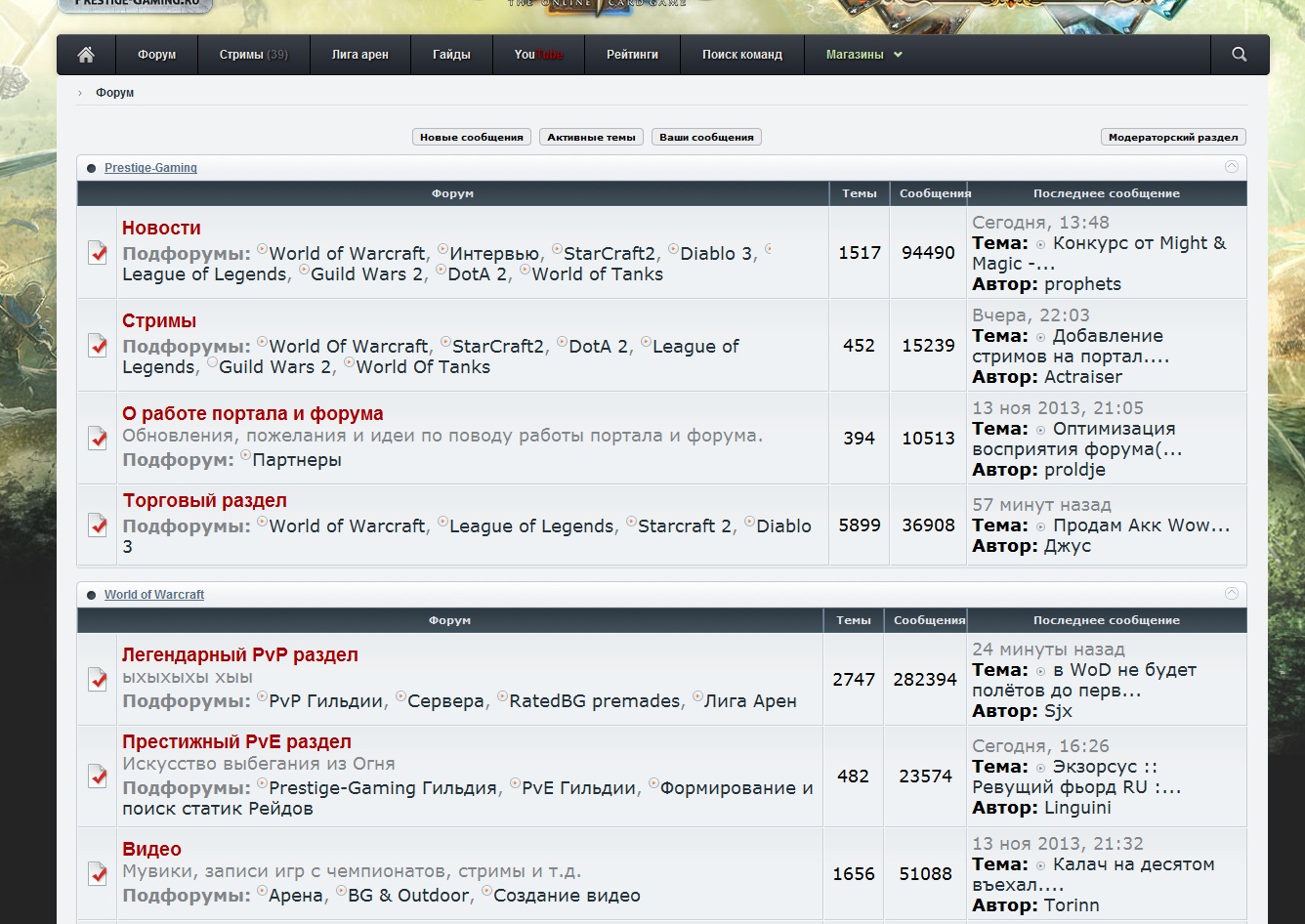Open the Стримы (39) menu item

click(254, 55)
